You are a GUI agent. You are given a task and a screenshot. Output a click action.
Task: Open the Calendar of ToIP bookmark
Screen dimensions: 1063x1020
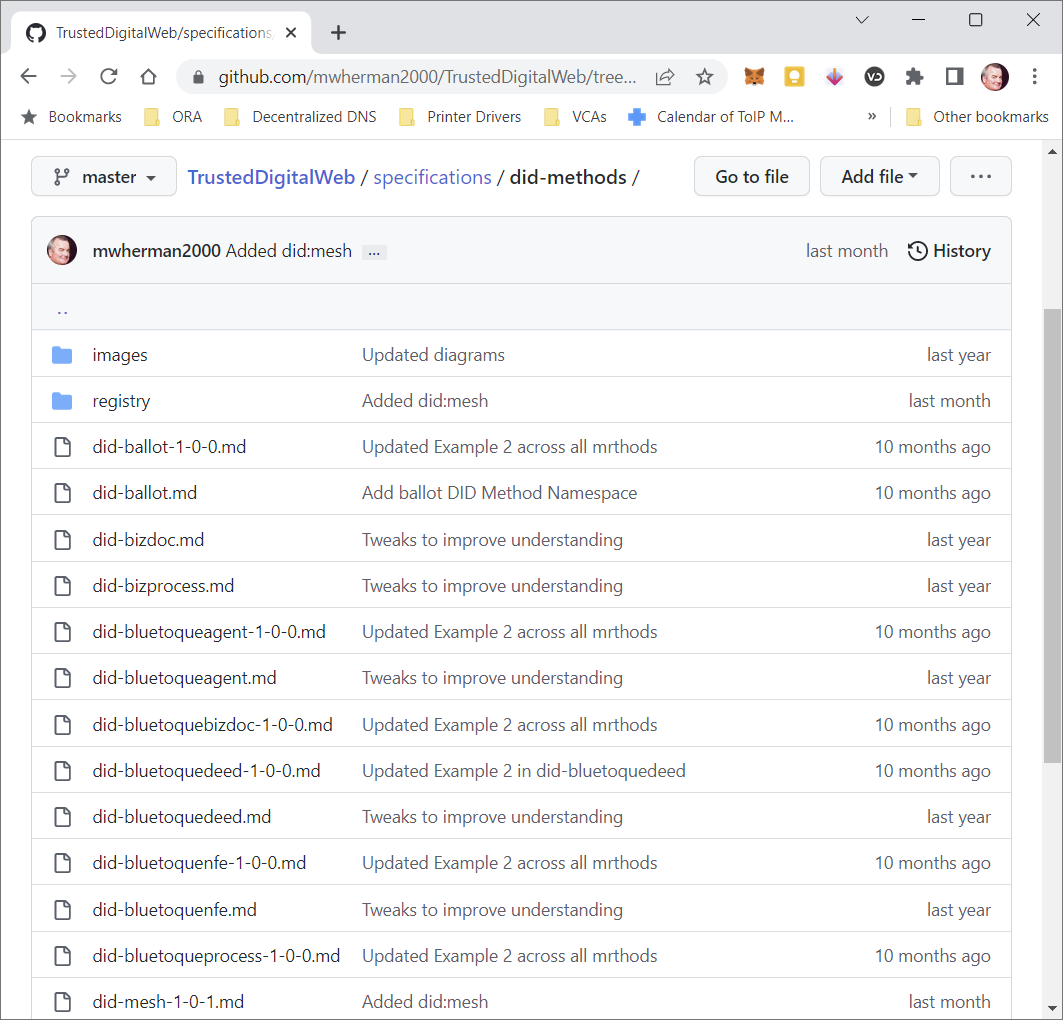tap(710, 117)
